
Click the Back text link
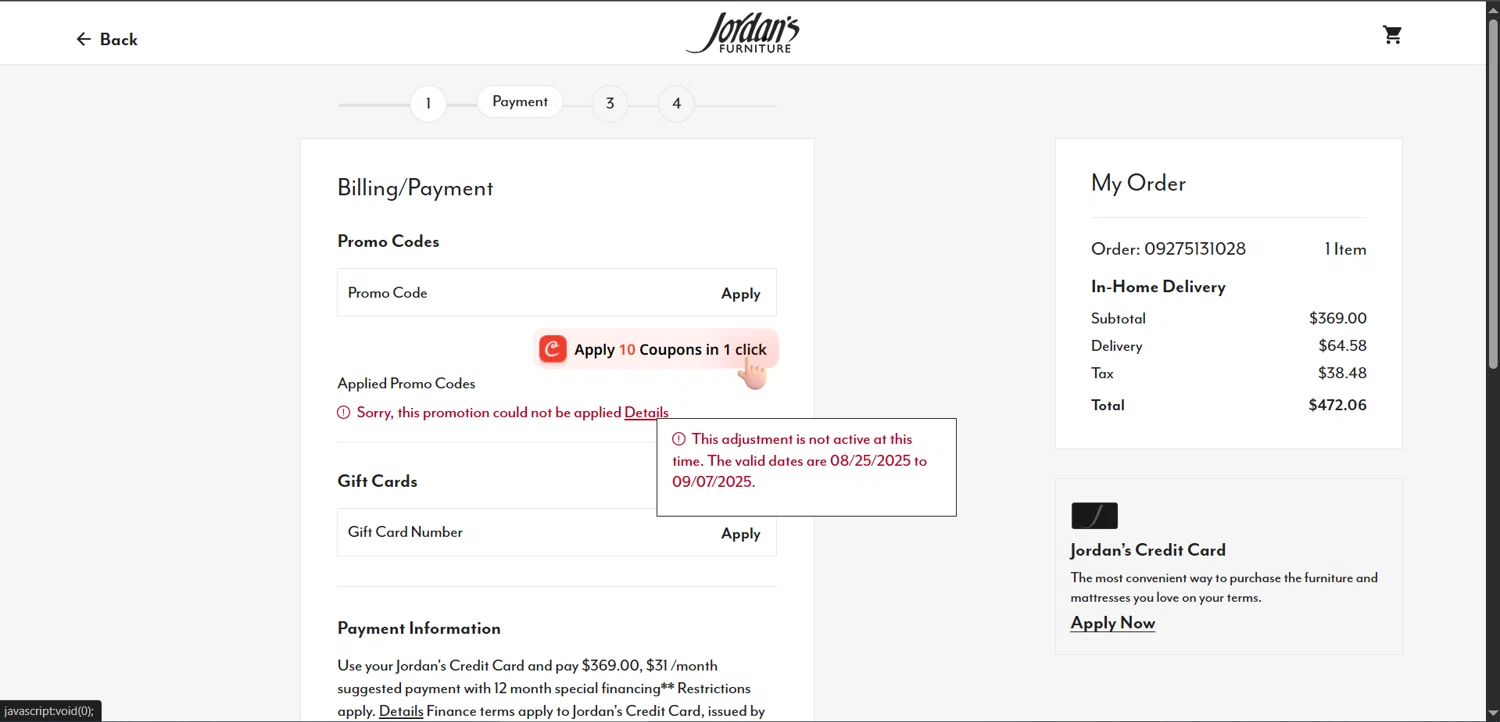(118, 39)
